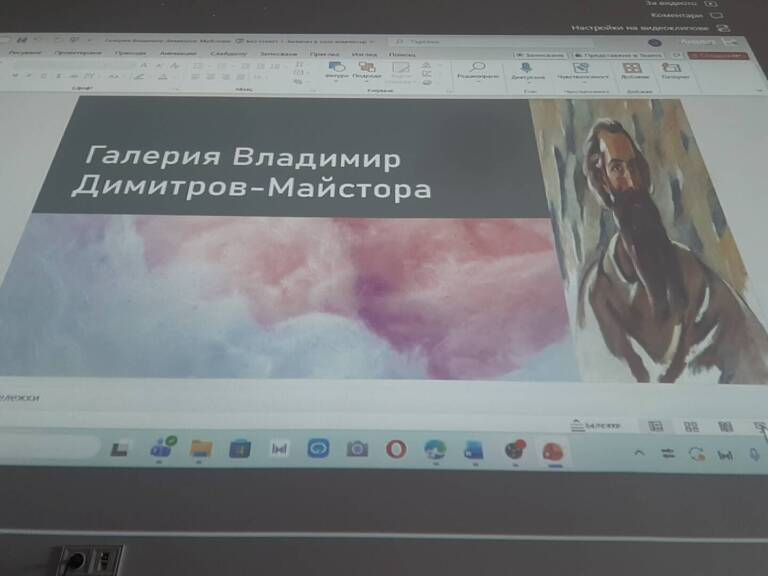Launch Microsoft Edge from the taskbar
This screenshot has width=768, height=576.
[434, 450]
